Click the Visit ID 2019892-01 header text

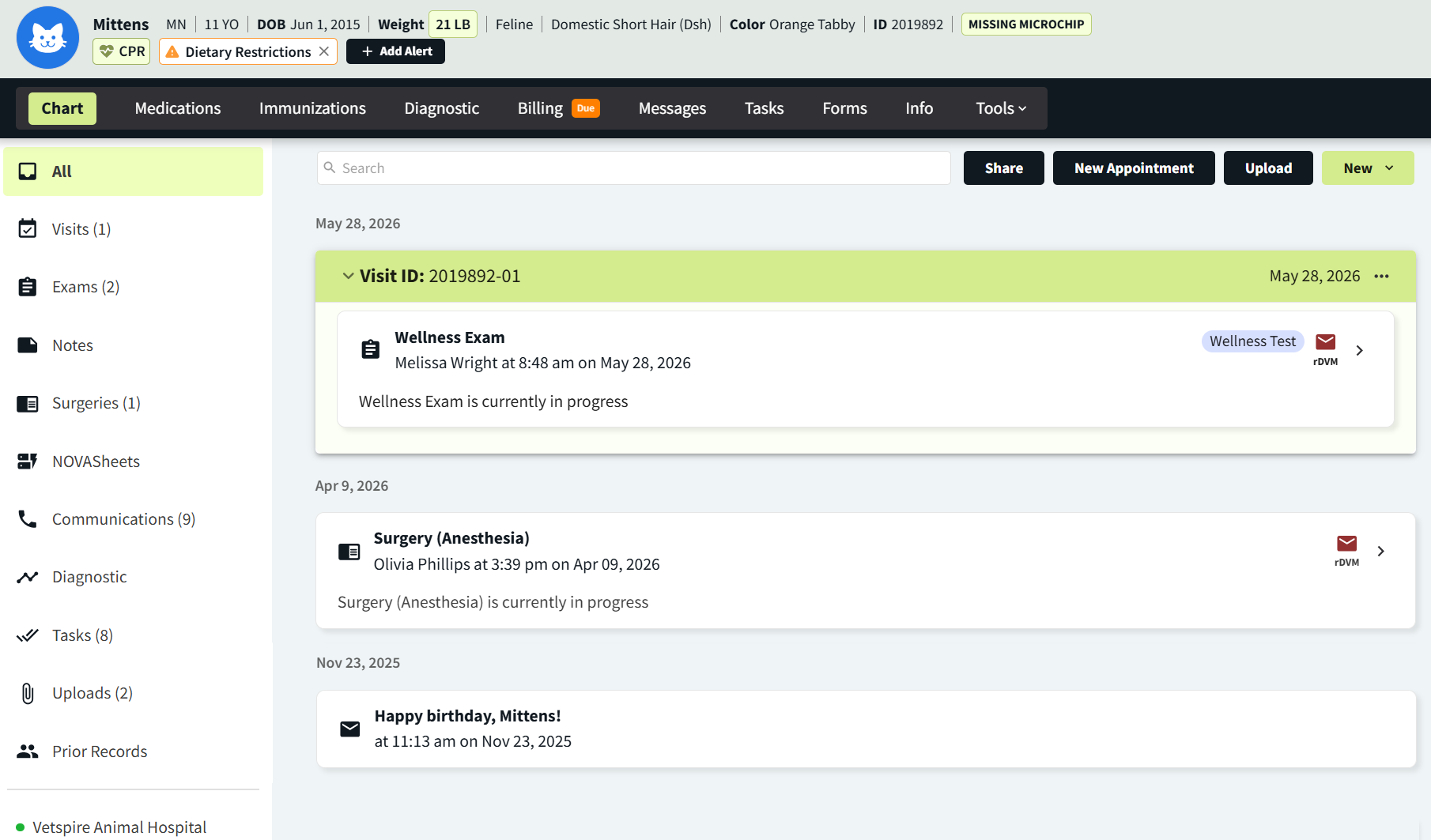[440, 276]
